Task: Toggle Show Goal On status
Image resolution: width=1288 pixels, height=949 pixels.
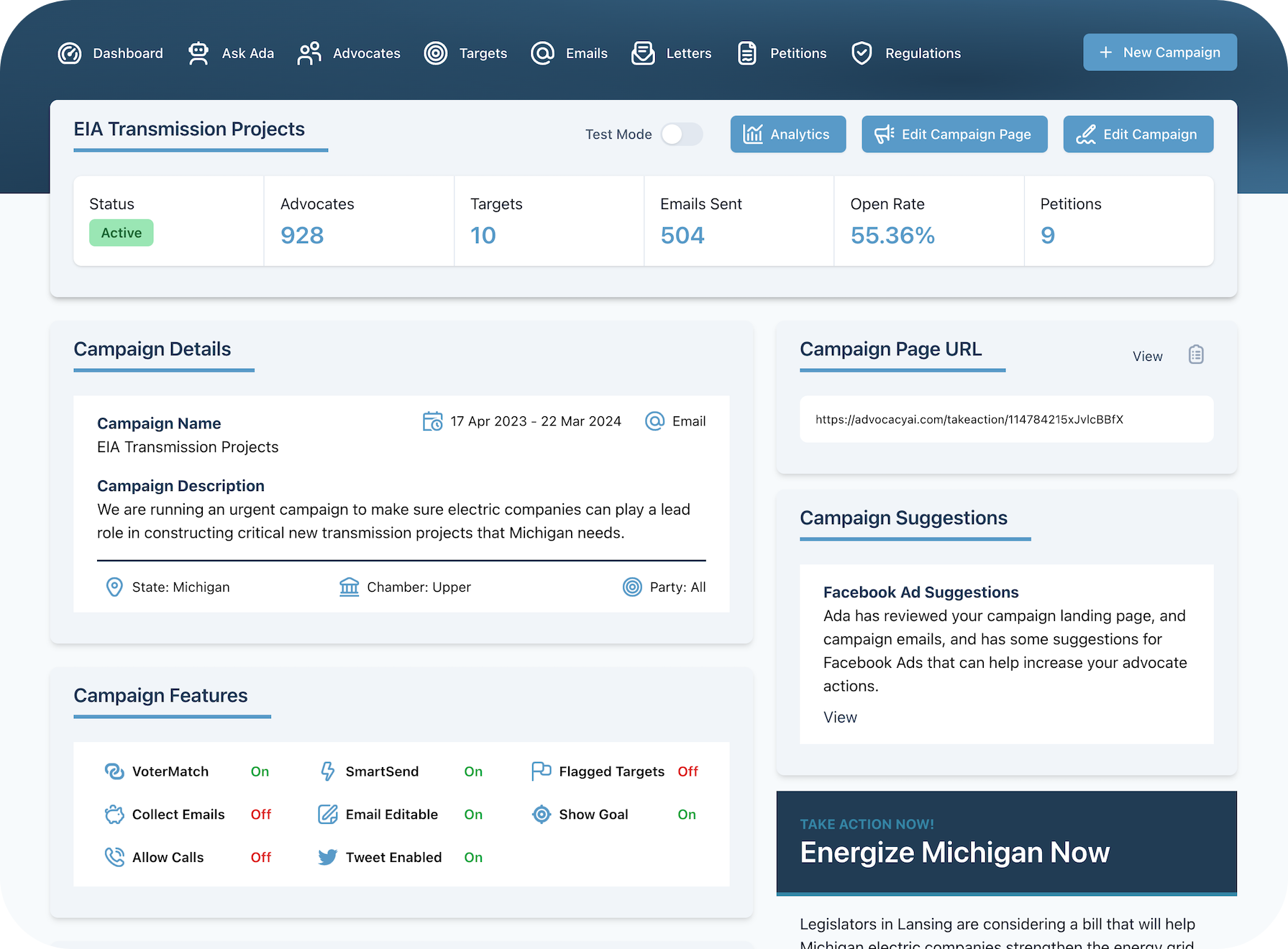Action: [x=687, y=815]
